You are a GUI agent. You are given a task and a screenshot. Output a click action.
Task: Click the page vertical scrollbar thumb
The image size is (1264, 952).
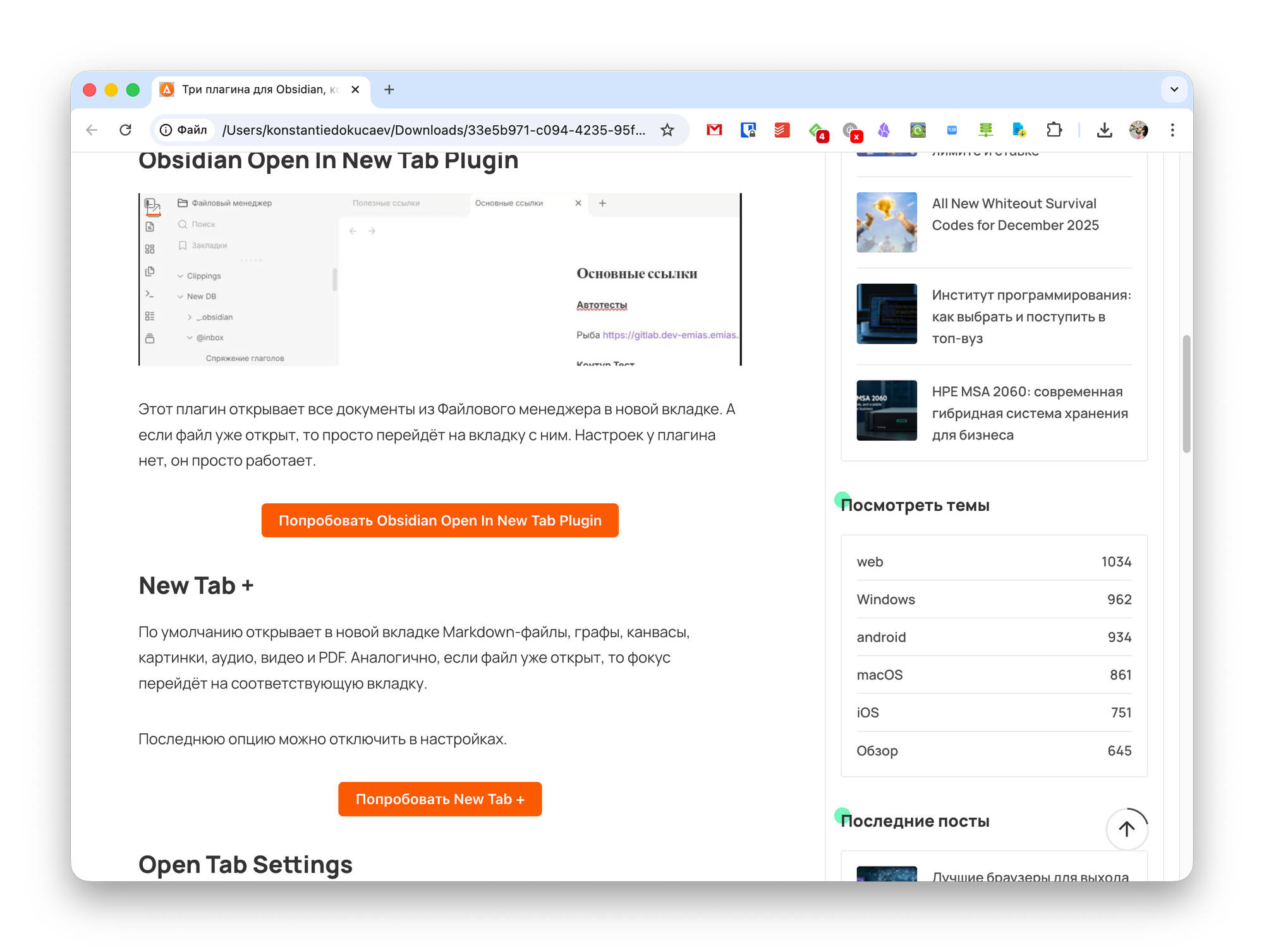tap(1186, 393)
